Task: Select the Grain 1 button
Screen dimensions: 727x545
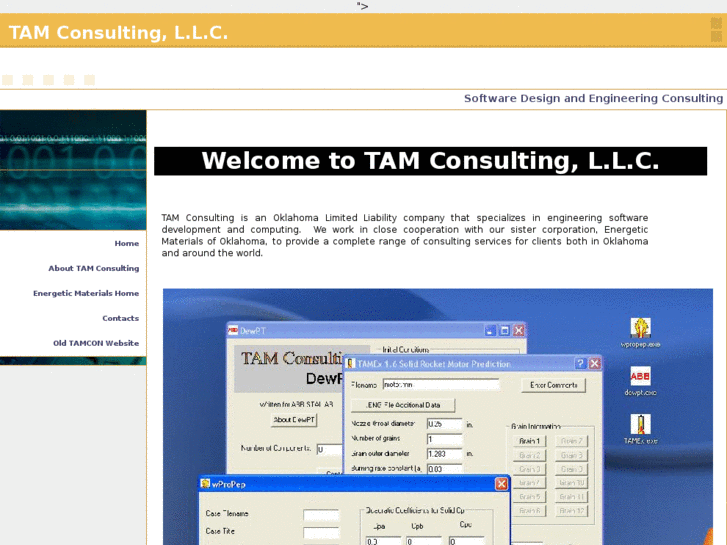Action: tap(529, 441)
